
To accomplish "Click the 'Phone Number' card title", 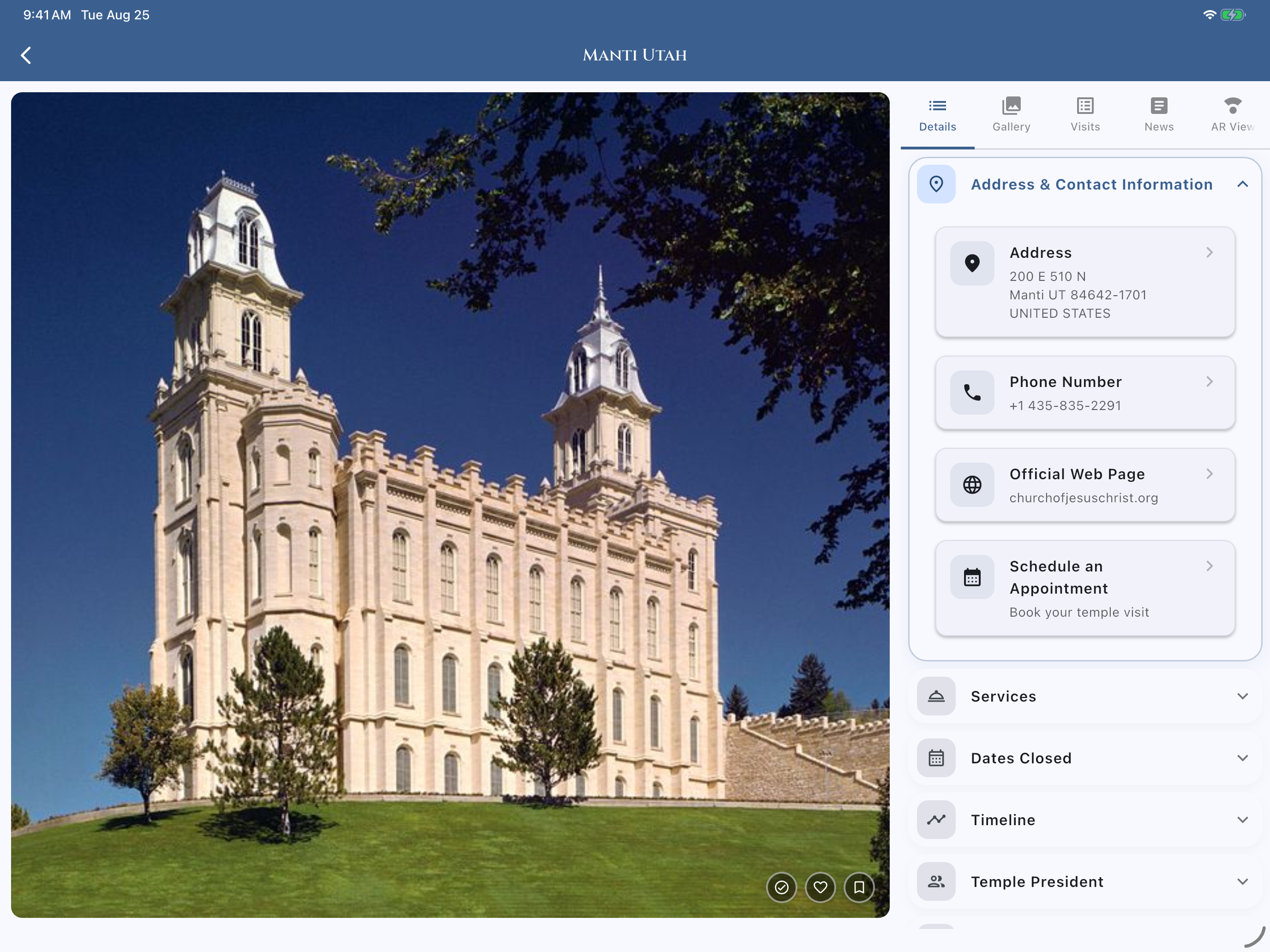I will (x=1065, y=381).
